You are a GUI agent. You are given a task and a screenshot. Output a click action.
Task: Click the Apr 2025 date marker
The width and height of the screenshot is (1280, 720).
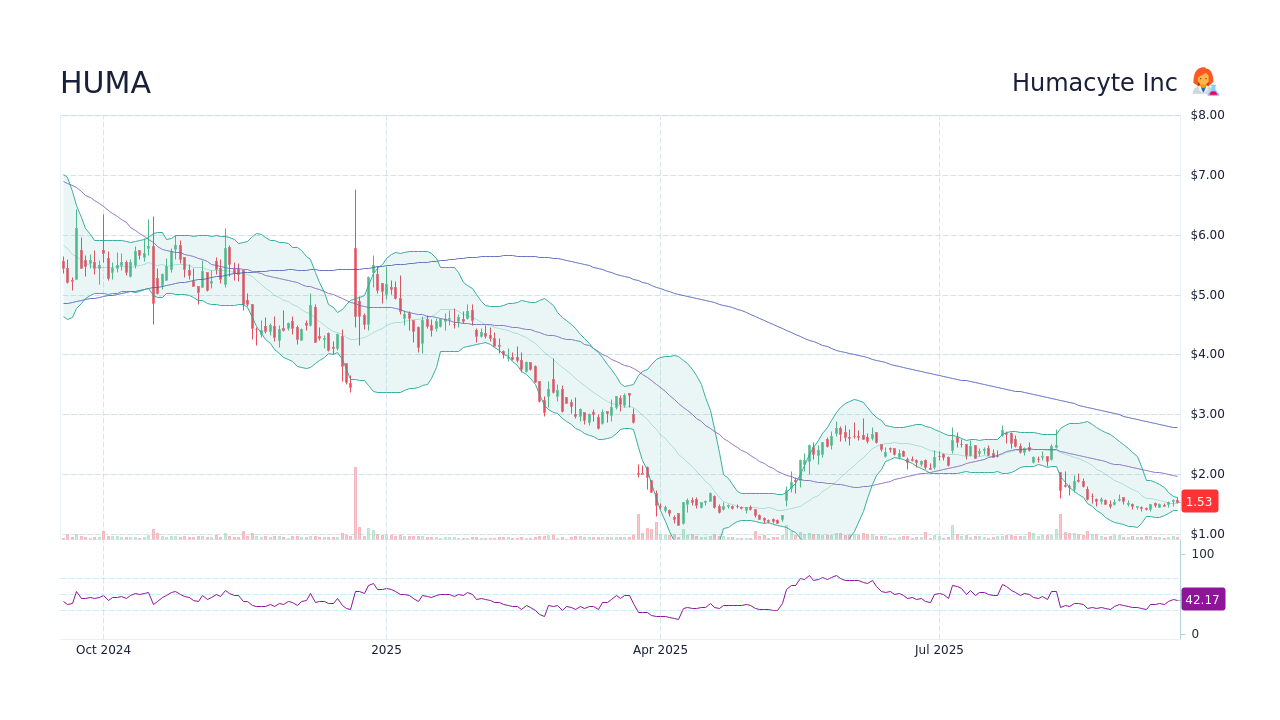point(660,649)
